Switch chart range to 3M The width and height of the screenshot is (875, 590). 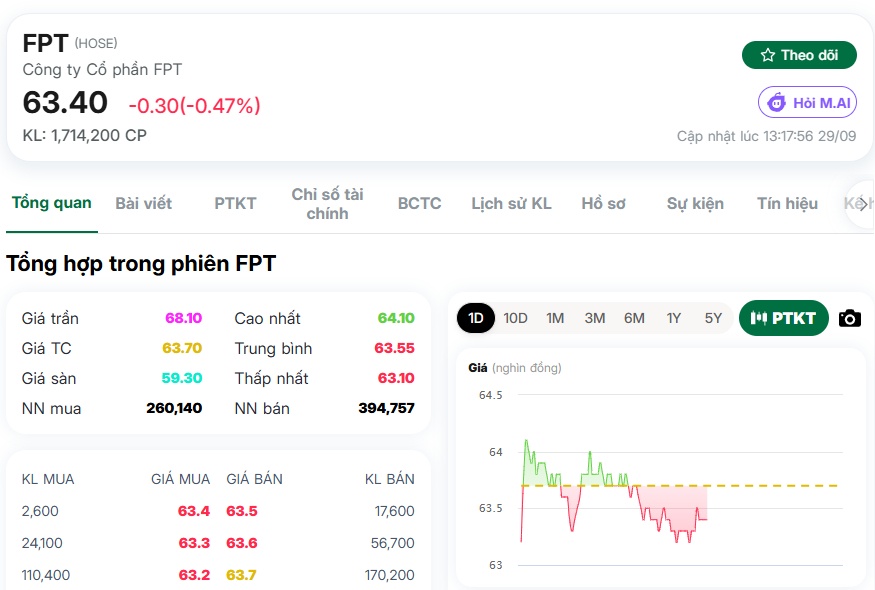click(x=594, y=318)
